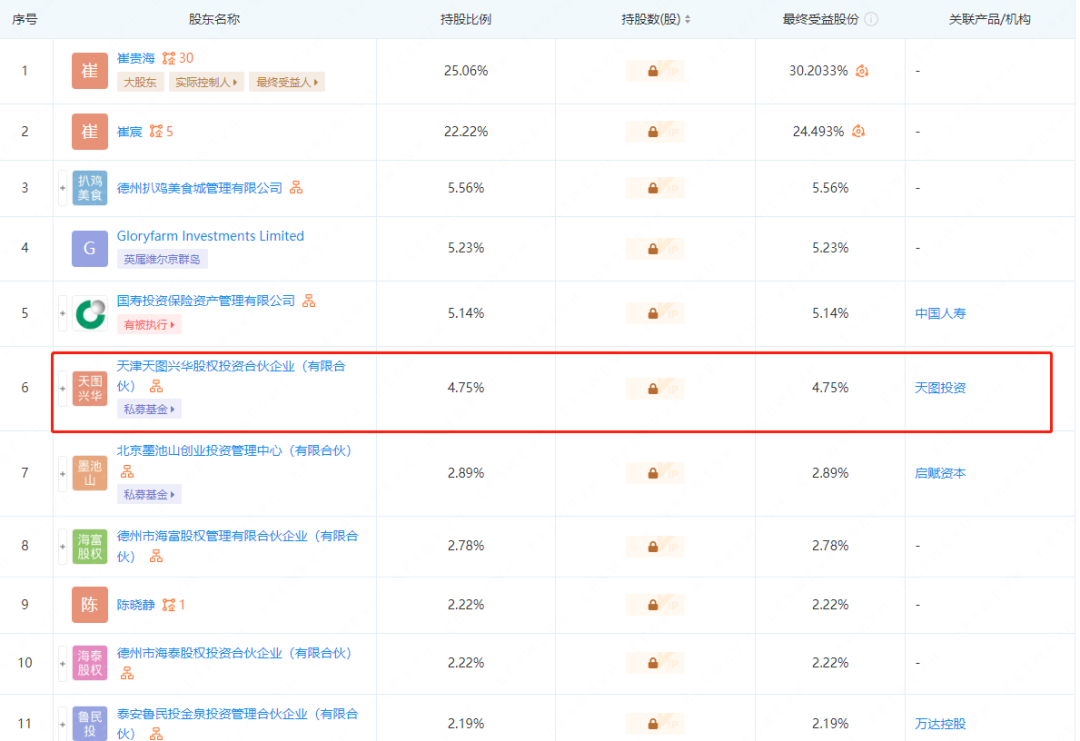Image resolution: width=1080 pixels, height=741 pixels.
Task: Open the 天图投资 related institution link
Action: pos(940,388)
